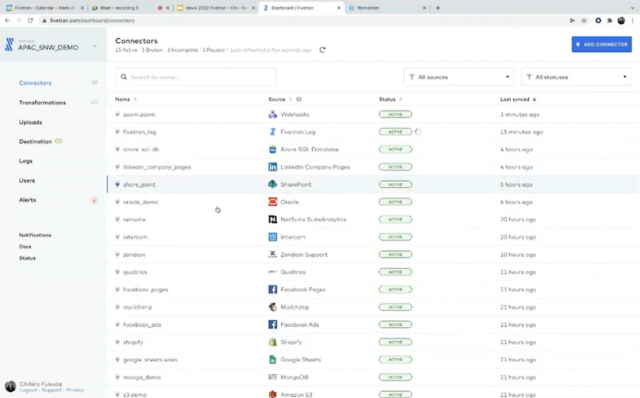This screenshot has width=640, height=398.
Task: Open the Docs link
Action: tap(25, 247)
